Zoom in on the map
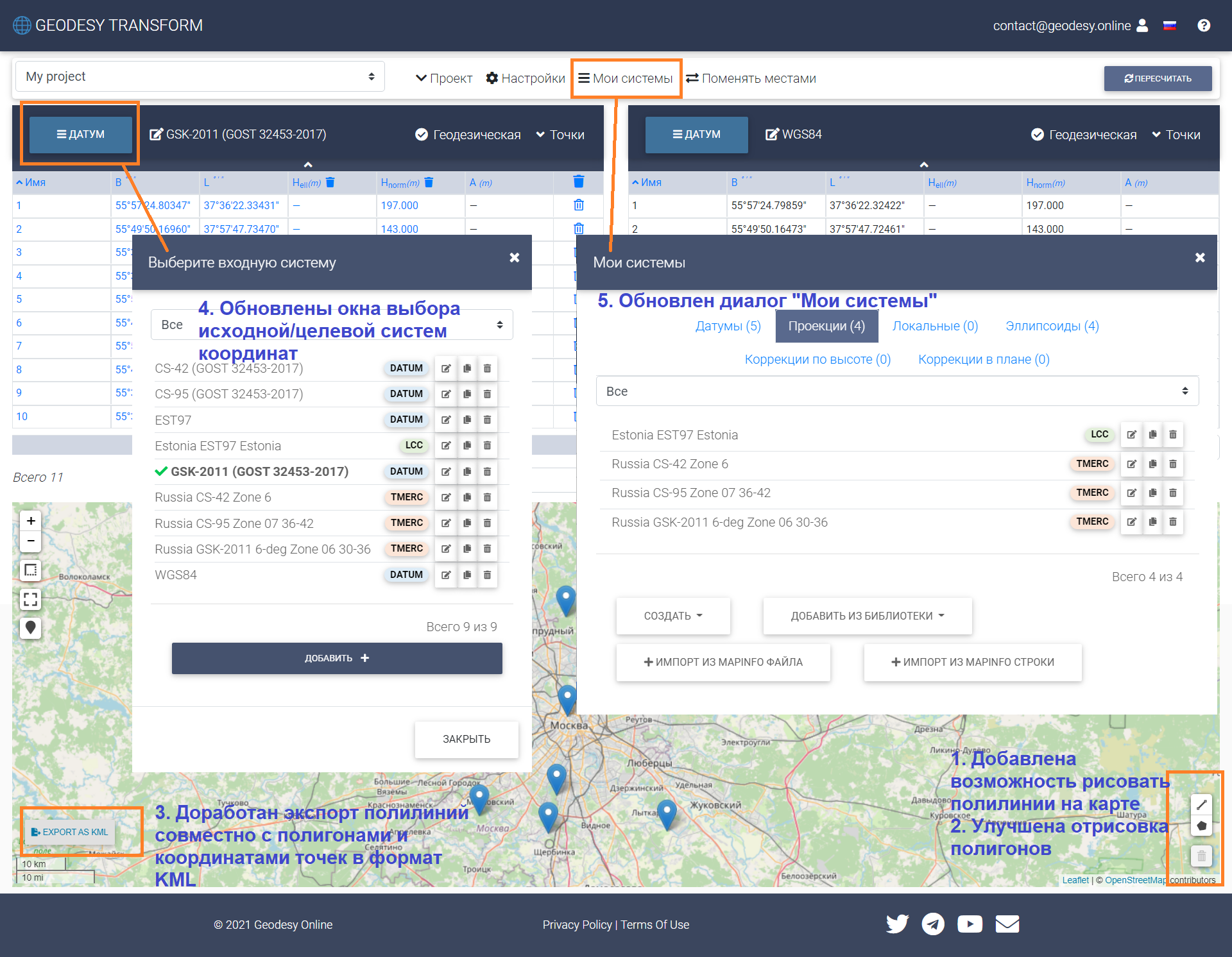The height and width of the screenshot is (957, 1232). point(30,521)
